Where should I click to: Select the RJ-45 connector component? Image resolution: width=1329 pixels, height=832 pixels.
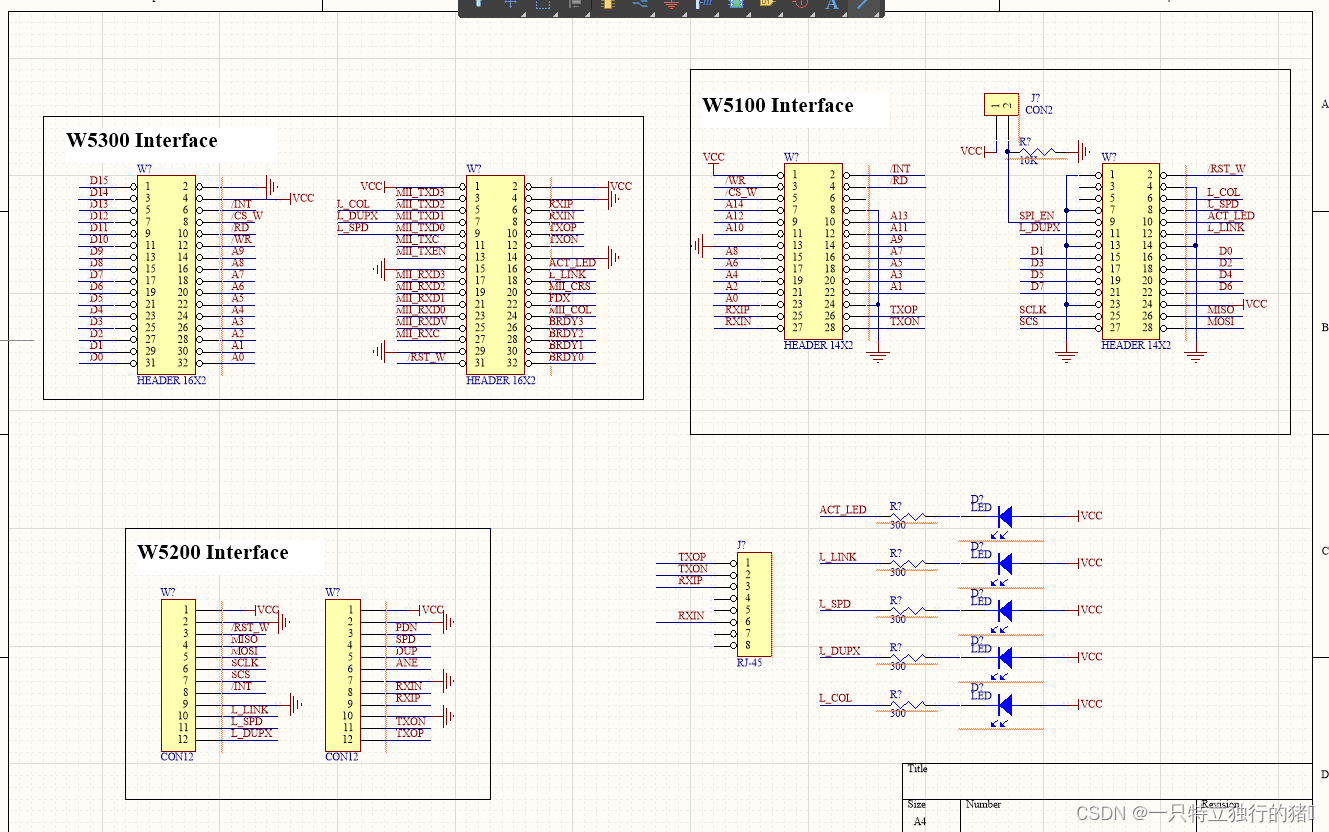click(x=754, y=604)
